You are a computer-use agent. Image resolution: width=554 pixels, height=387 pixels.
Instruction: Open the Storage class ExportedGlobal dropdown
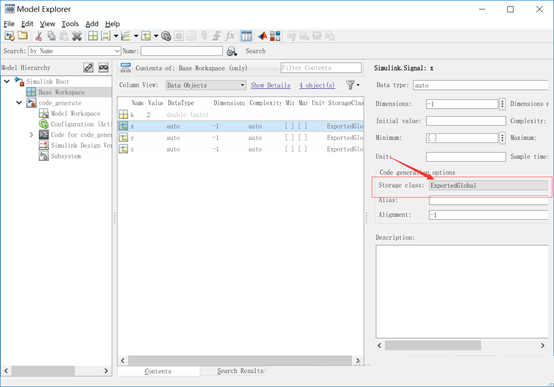coord(489,185)
